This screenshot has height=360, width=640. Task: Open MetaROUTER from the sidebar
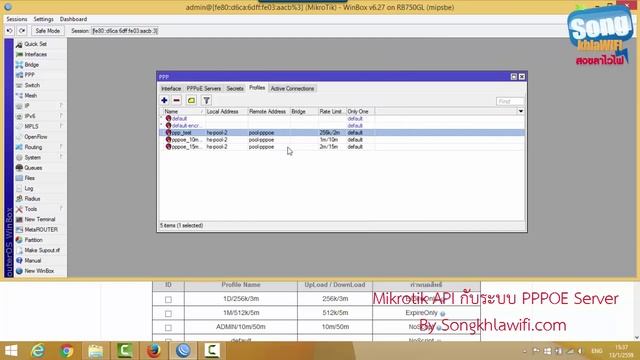(x=41, y=229)
